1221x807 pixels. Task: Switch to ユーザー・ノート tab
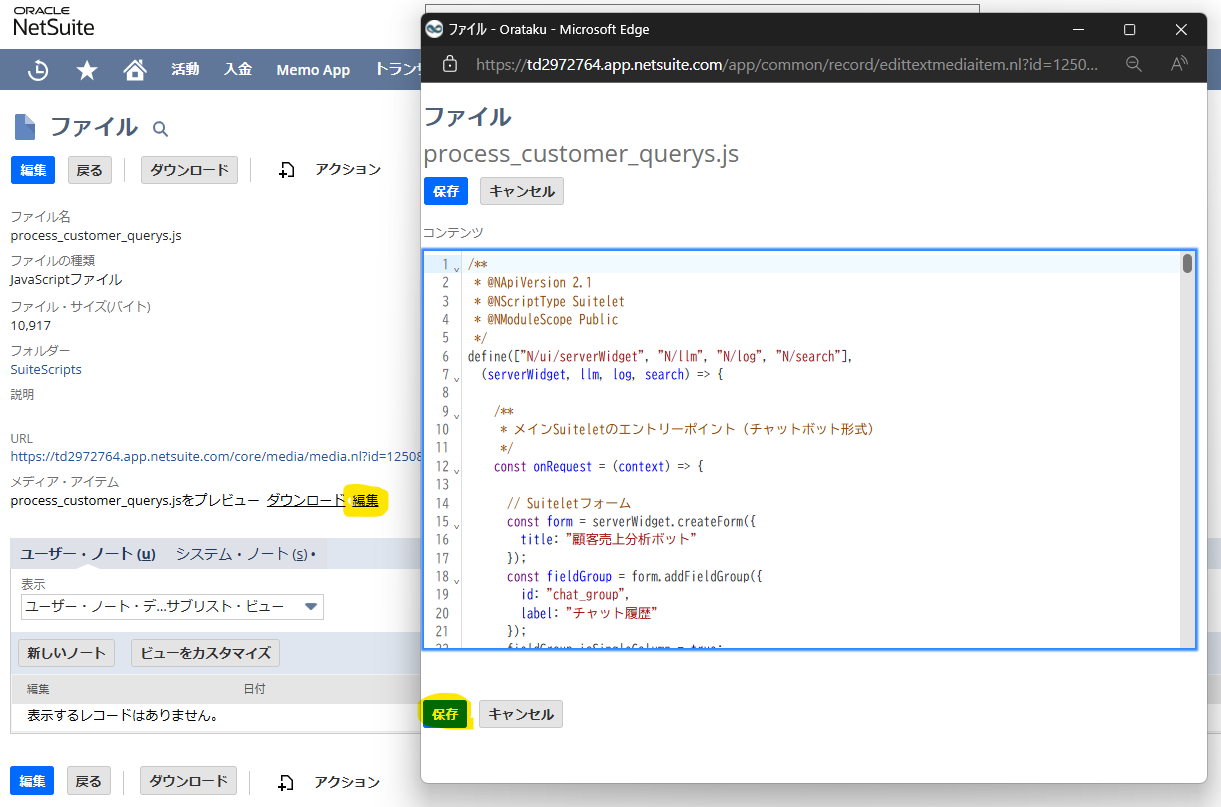pyautogui.click(x=88, y=553)
